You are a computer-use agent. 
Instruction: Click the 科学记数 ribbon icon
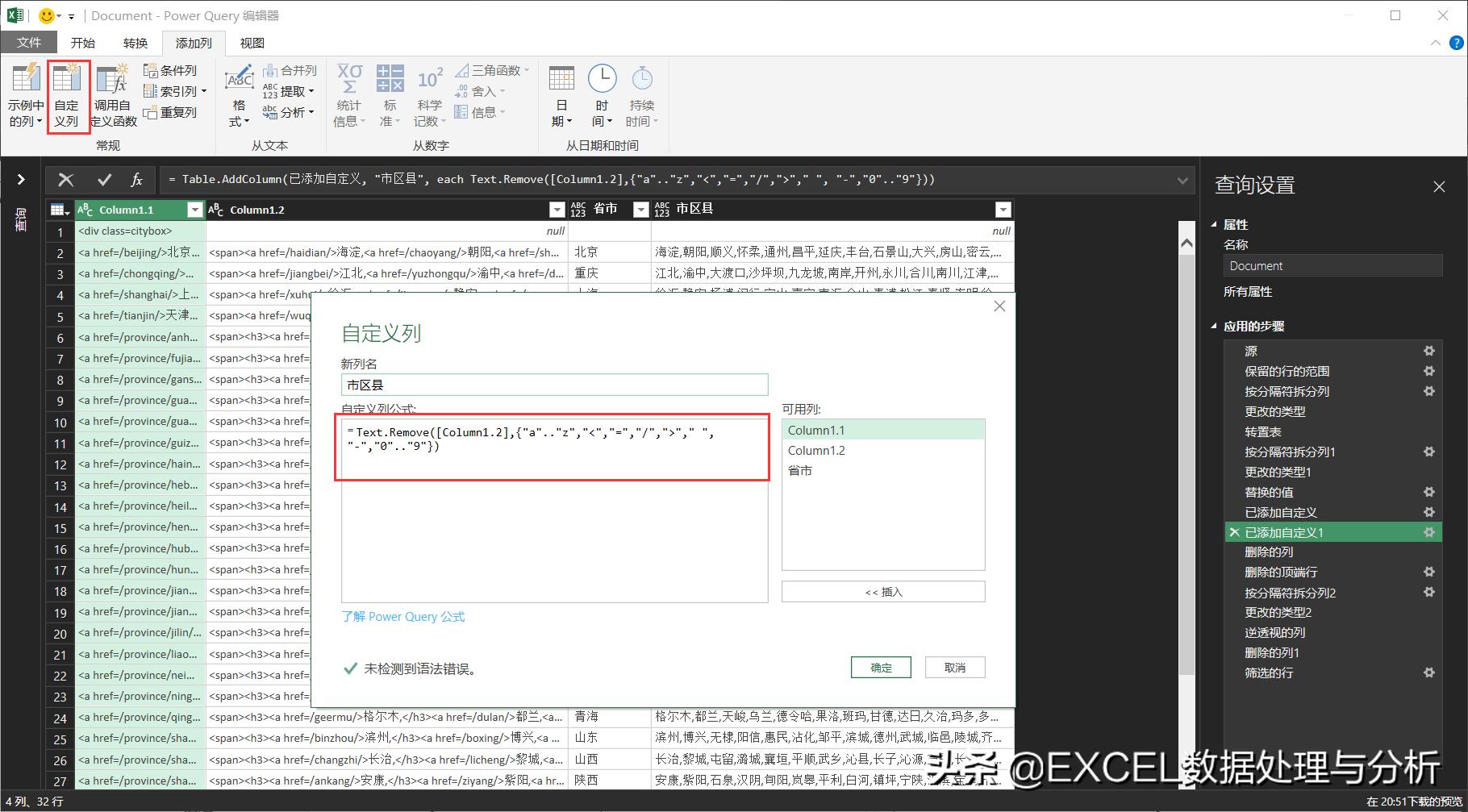coord(429,90)
